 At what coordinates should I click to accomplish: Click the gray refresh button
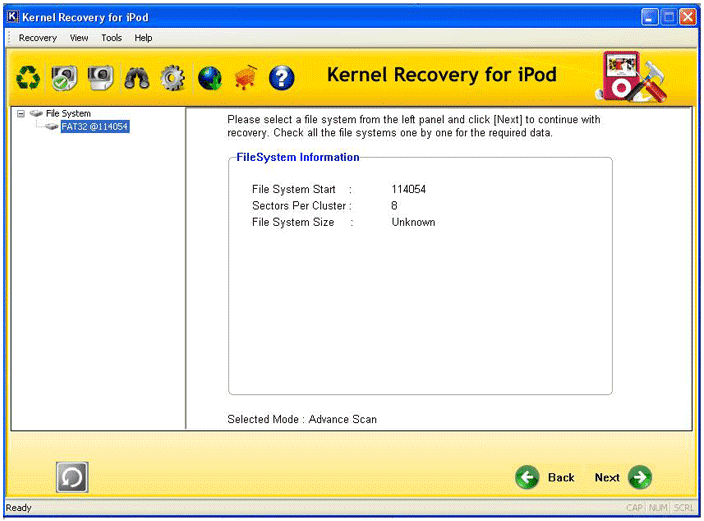click(x=72, y=477)
